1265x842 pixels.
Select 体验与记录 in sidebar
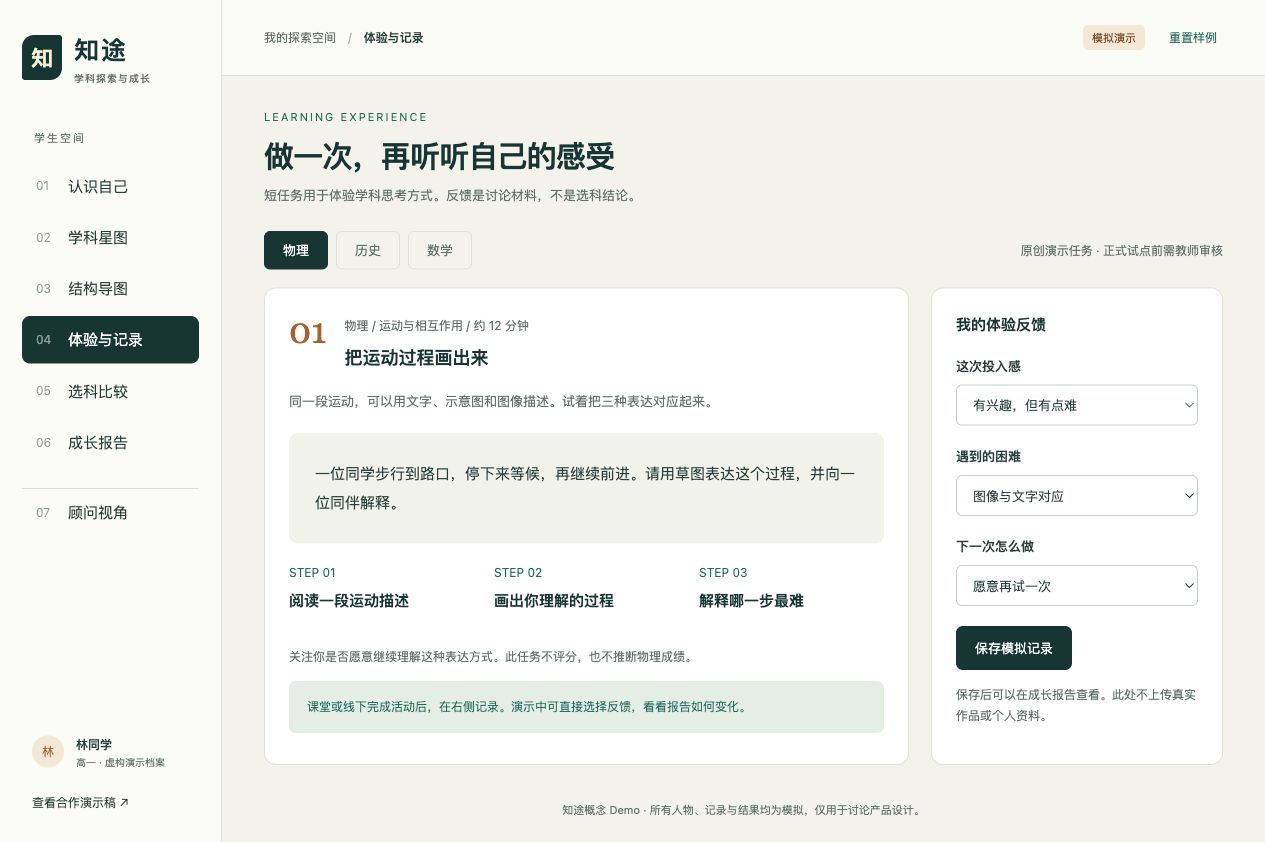pyautogui.click(x=110, y=340)
